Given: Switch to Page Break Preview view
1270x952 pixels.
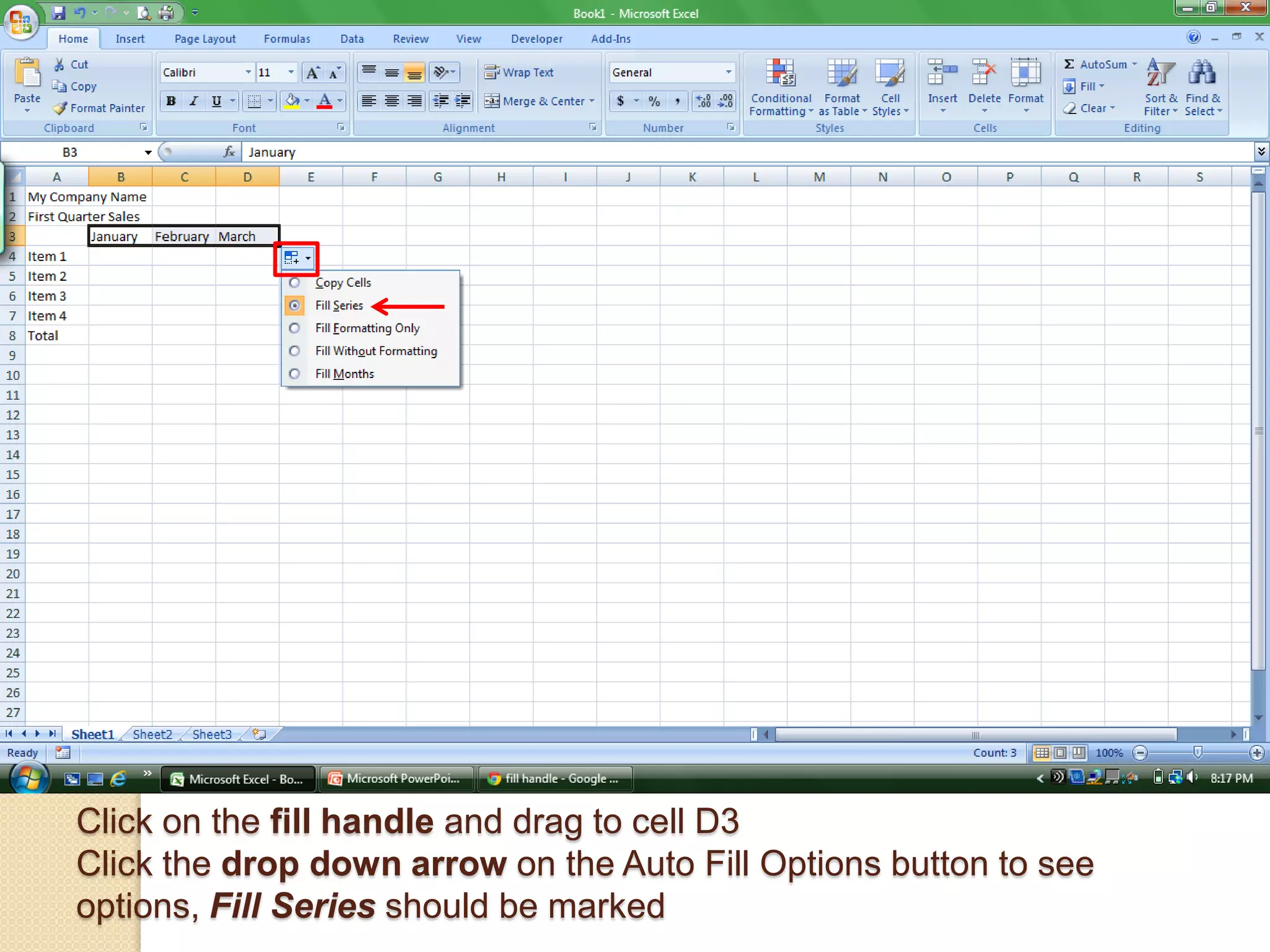Looking at the screenshot, I should click(x=1079, y=752).
